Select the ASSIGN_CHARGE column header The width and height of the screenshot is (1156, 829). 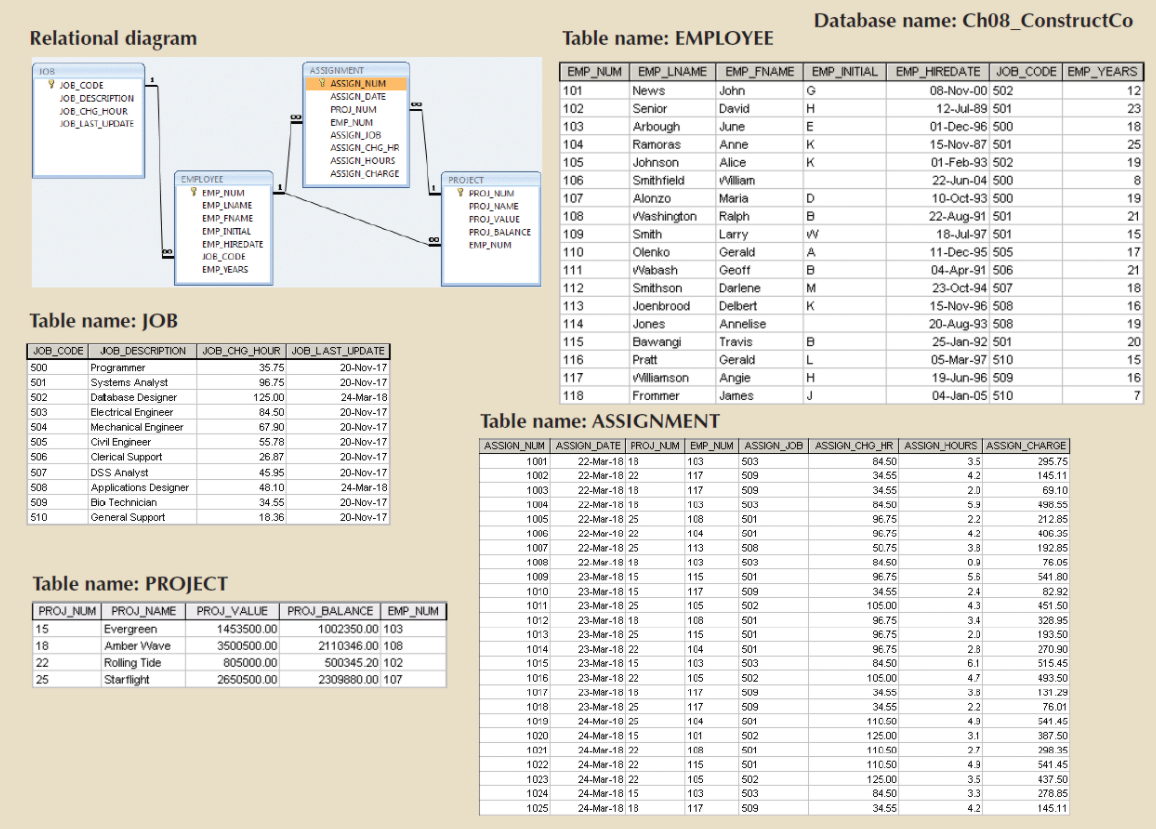(x=1028, y=446)
